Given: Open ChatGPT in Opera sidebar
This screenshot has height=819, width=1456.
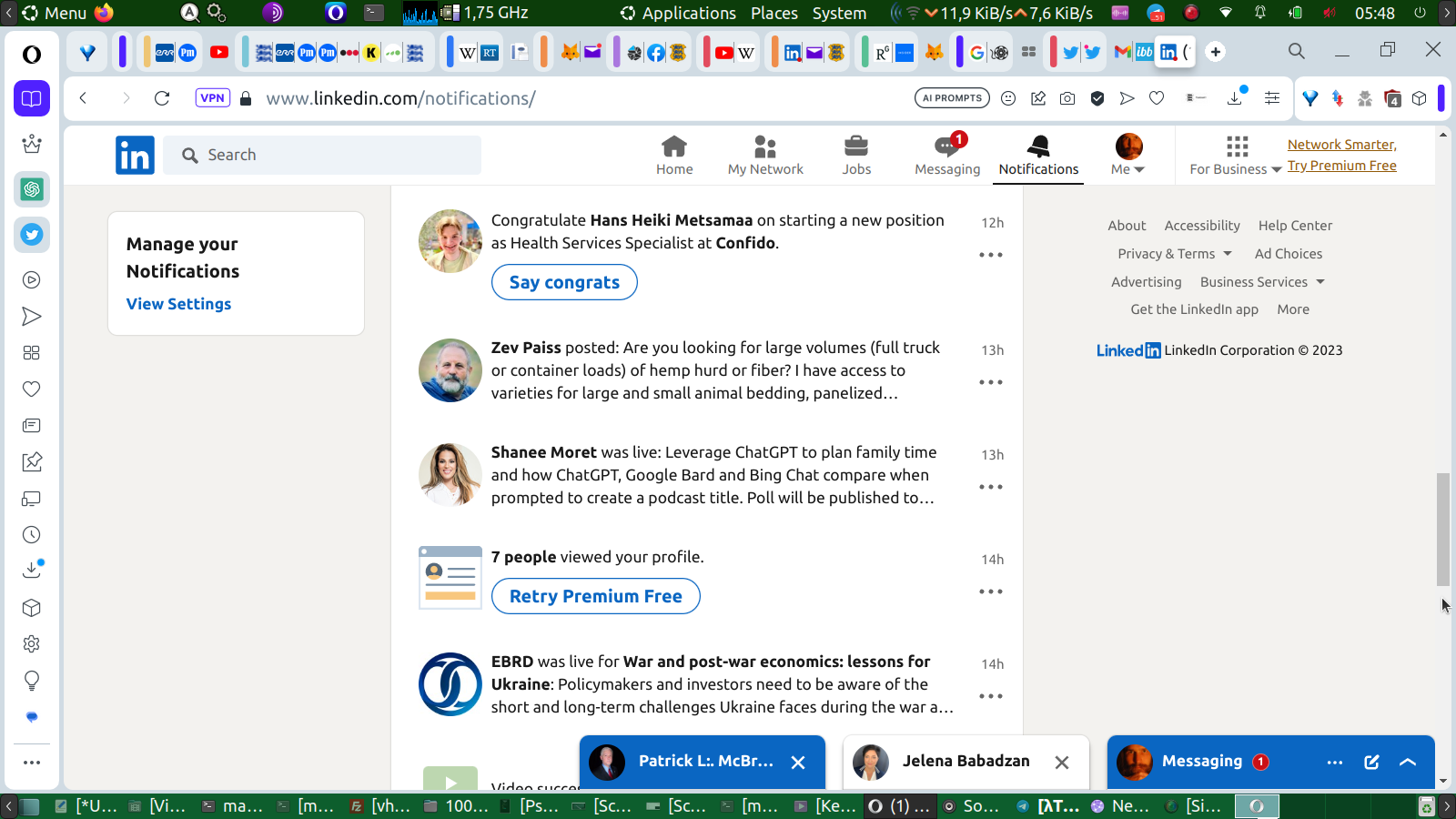Looking at the screenshot, I should (32, 189).
